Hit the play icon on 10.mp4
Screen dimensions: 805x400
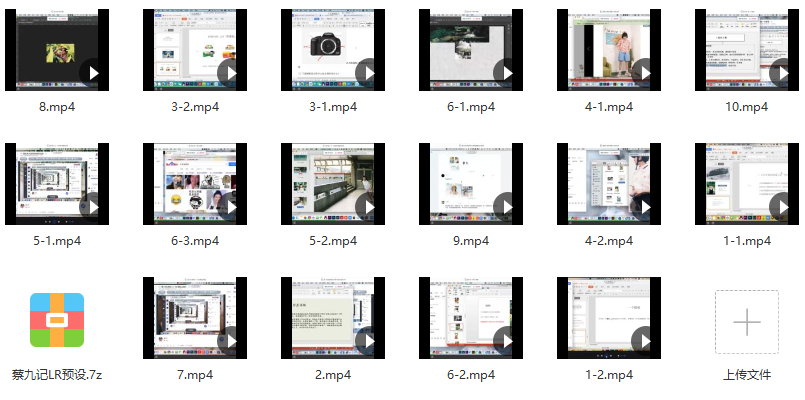[783, 73]
